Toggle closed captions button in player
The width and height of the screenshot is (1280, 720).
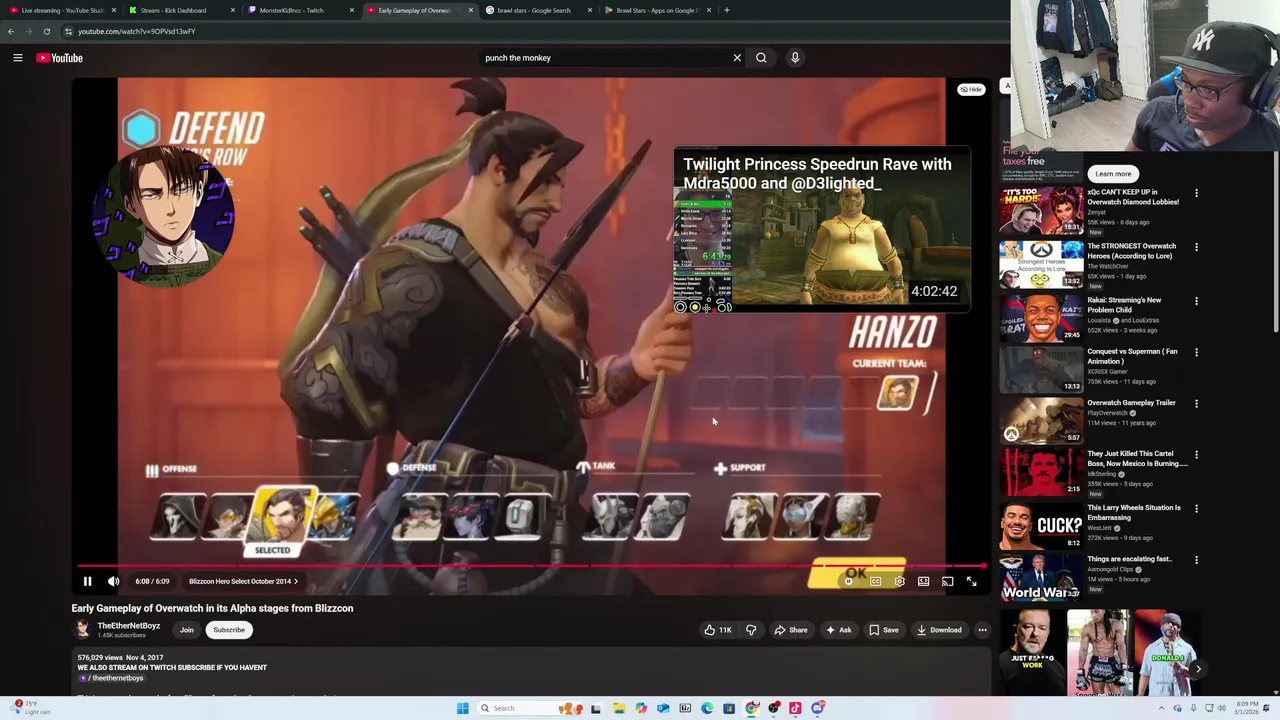(875, 581)
